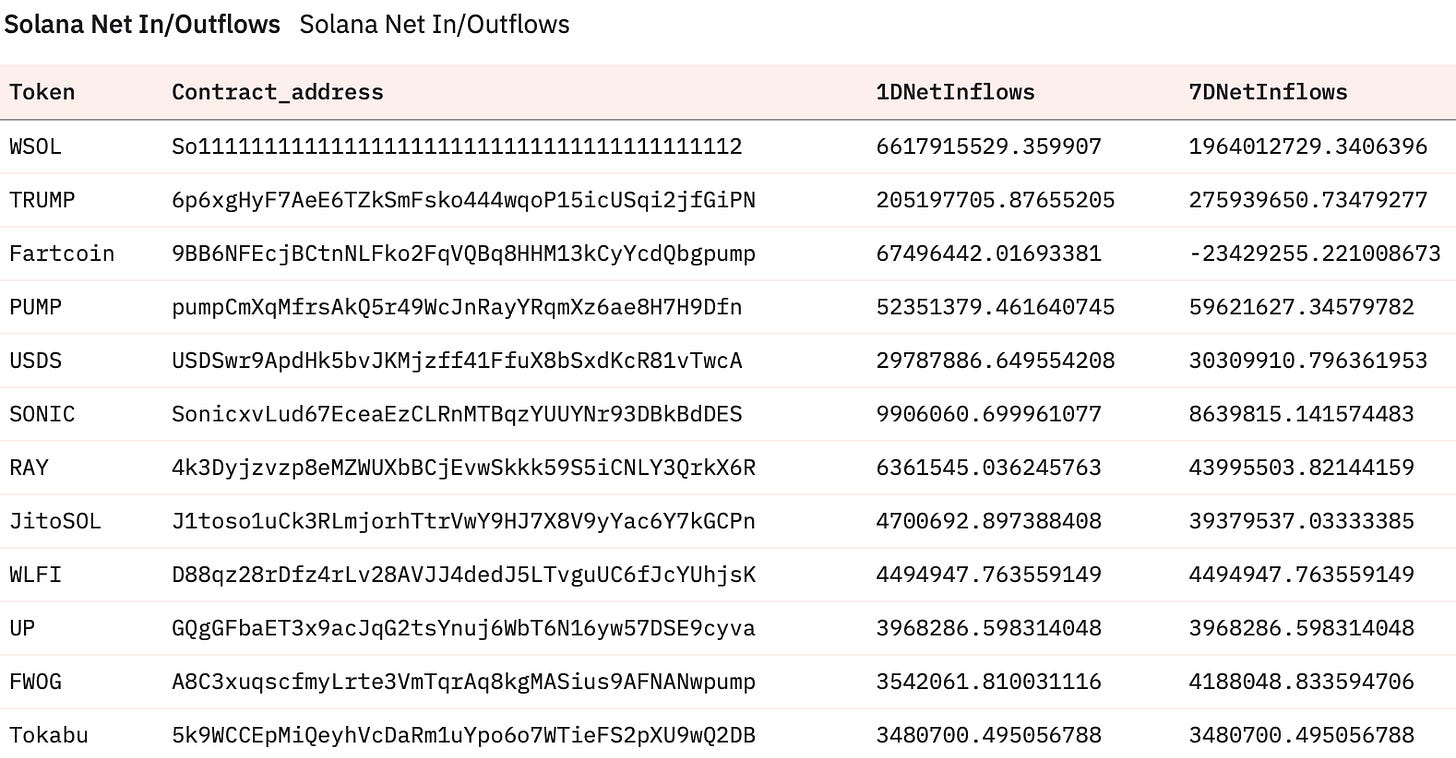1456x758 pixels.
Task: Click WLFI value in 7DNetInflows column
Action: tap(1302, 575)
